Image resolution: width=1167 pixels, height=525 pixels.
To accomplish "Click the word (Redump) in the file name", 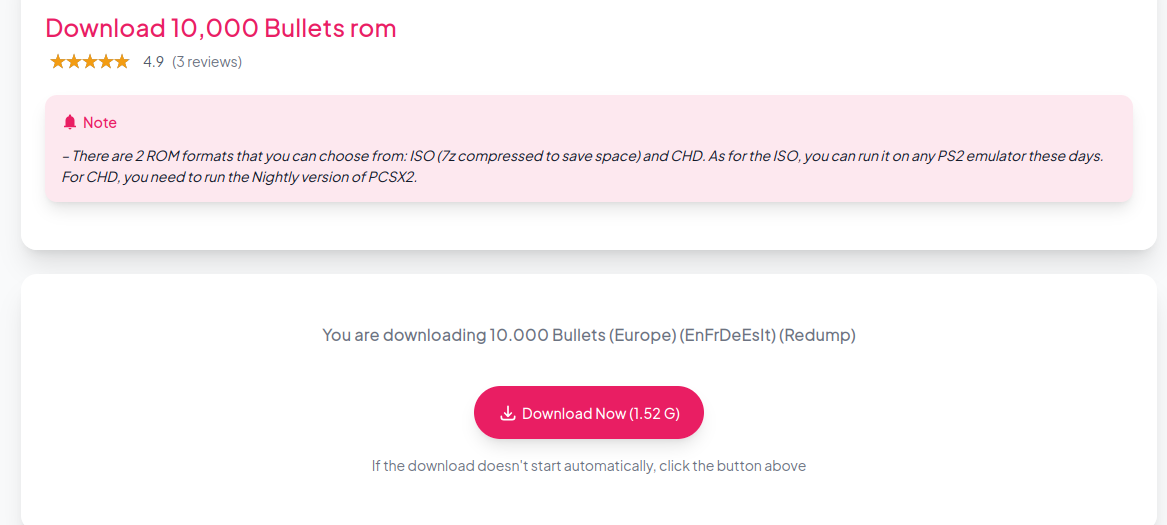I will click(818, 335).
